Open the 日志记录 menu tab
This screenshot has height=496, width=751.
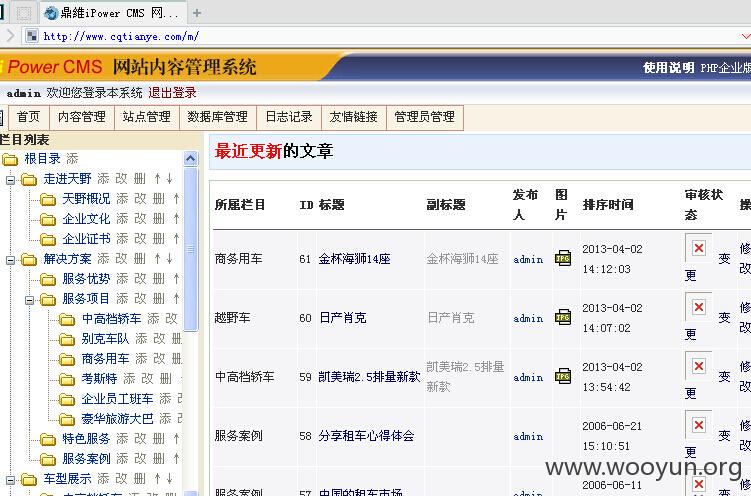click(289, 117)
